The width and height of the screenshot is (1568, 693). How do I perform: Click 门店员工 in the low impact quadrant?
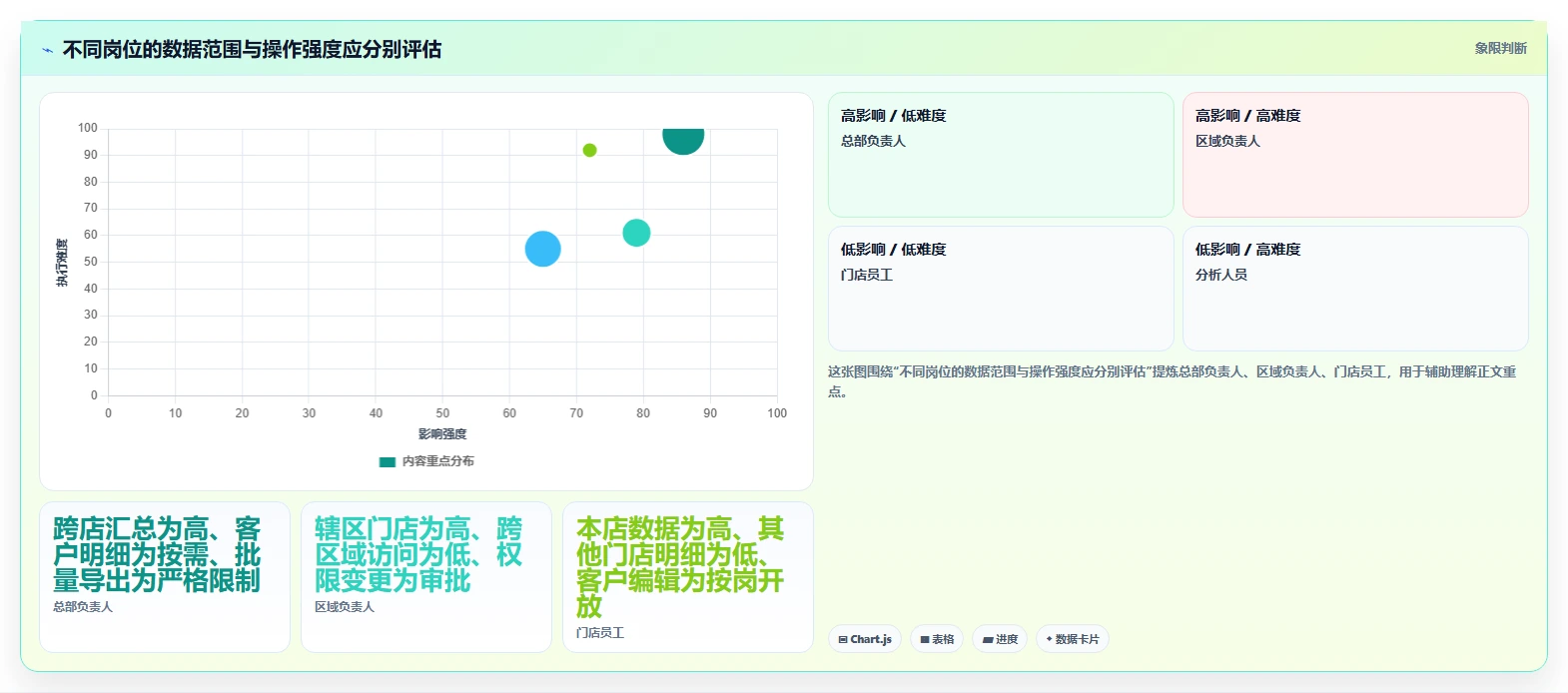866,275
